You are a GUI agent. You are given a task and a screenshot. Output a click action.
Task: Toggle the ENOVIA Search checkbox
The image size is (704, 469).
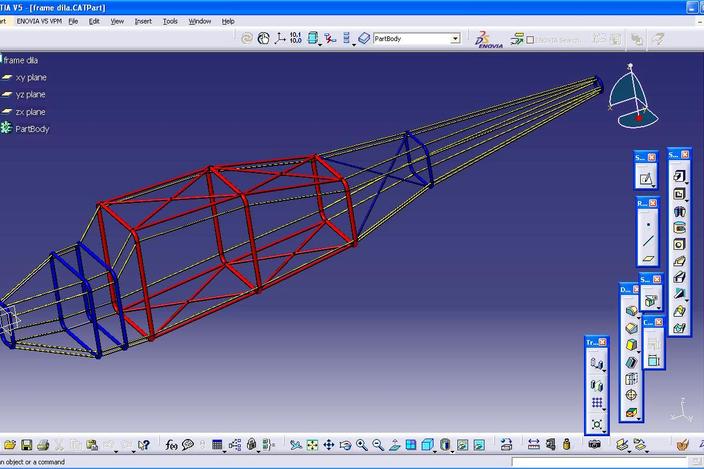pos(530,40)
